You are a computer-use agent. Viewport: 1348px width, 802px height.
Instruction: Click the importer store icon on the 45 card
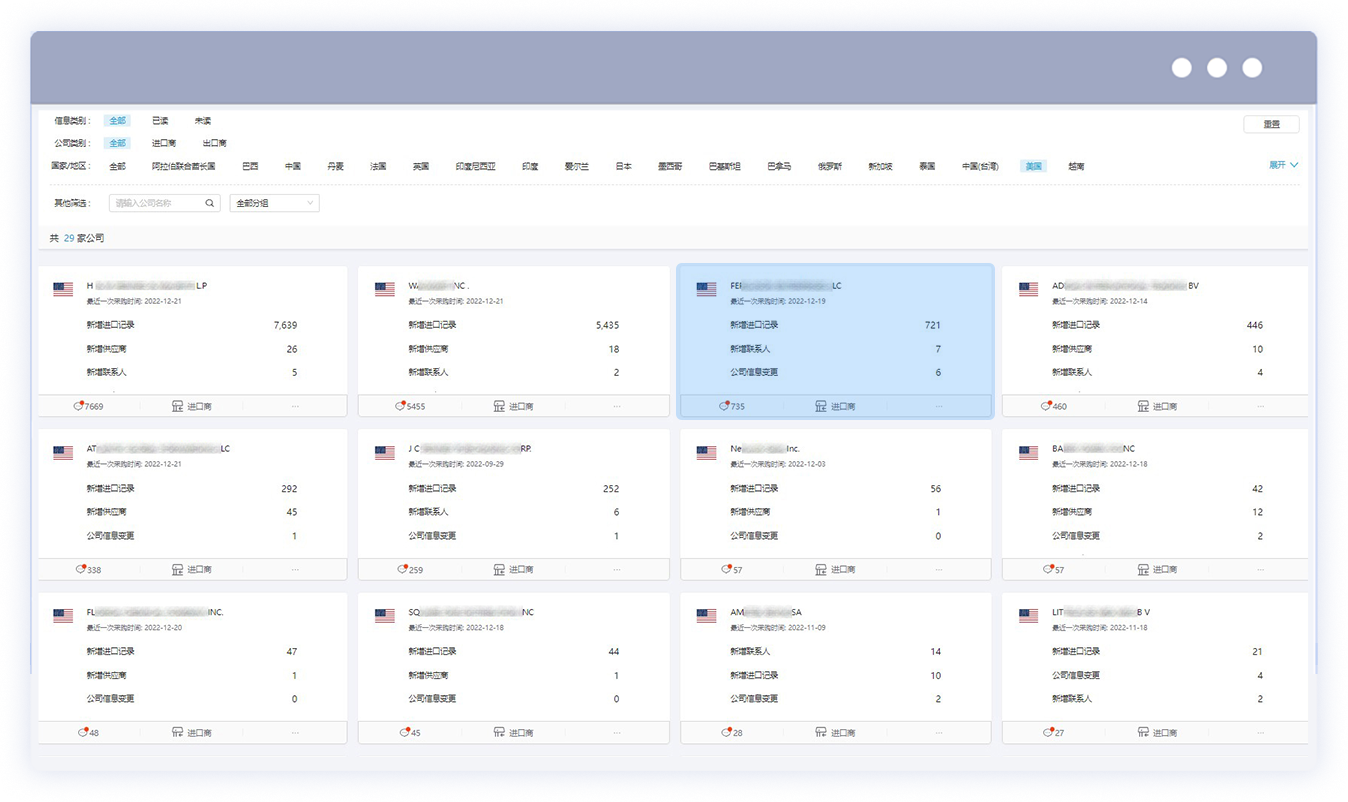tap(500, 733)
